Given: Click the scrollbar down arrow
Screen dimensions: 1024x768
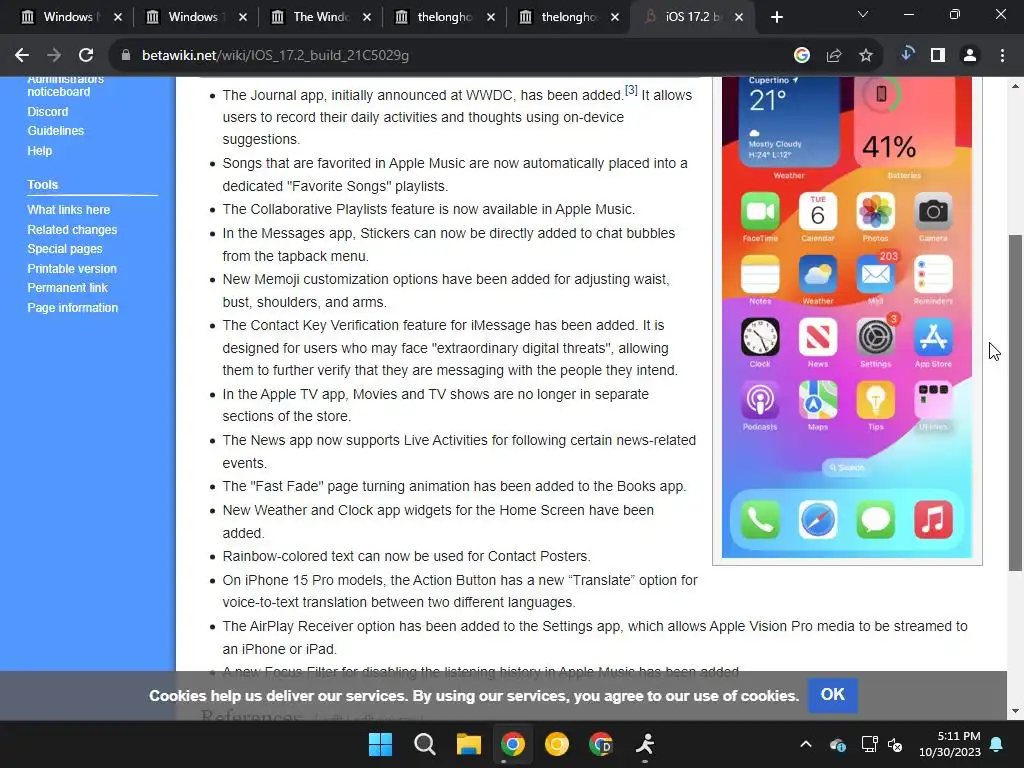Looking at the screenshot, I should [x=1016, y=711].
